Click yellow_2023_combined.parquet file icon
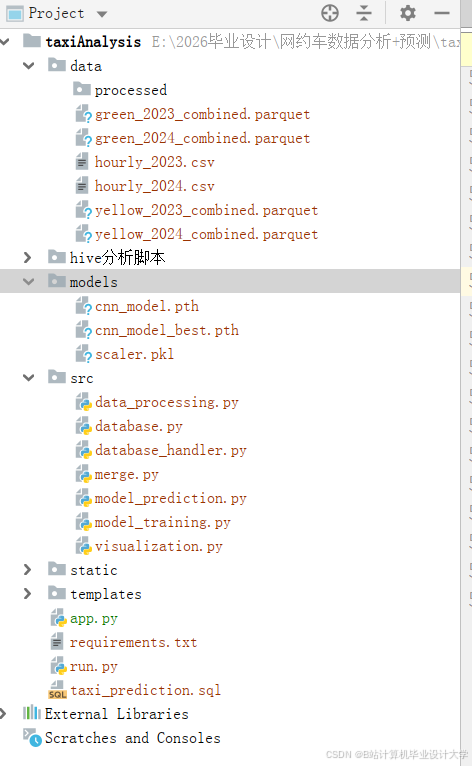The height and width of the screenshot is (766, 472). (84, 210)
